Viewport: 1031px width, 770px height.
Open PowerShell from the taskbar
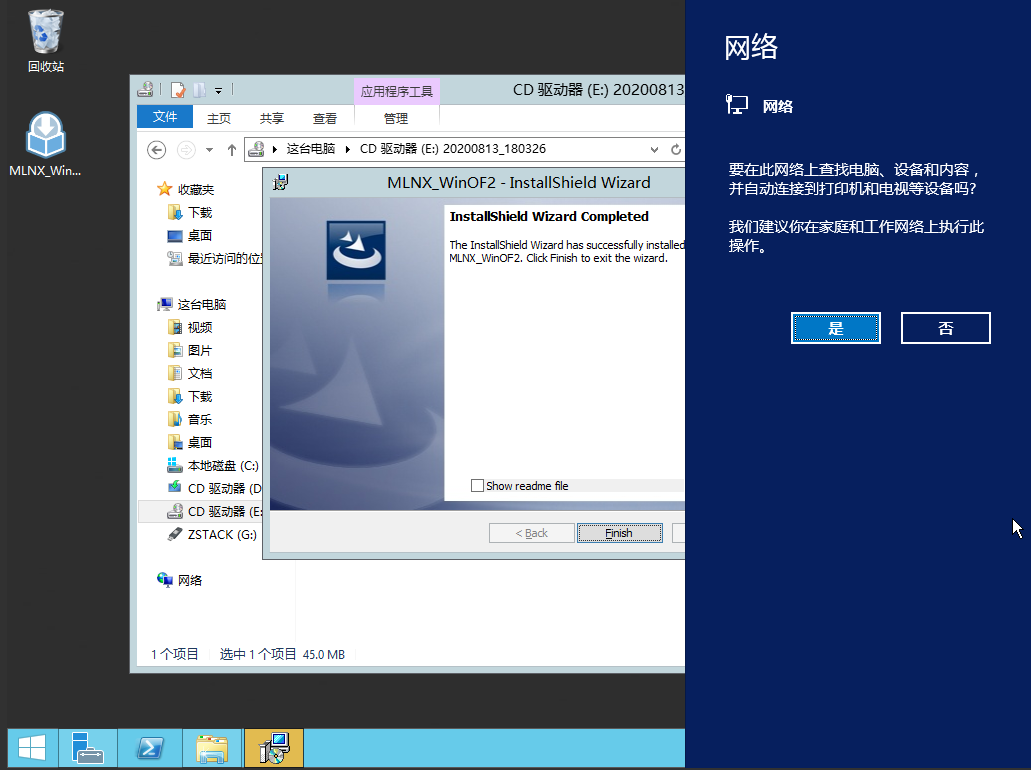150,748
